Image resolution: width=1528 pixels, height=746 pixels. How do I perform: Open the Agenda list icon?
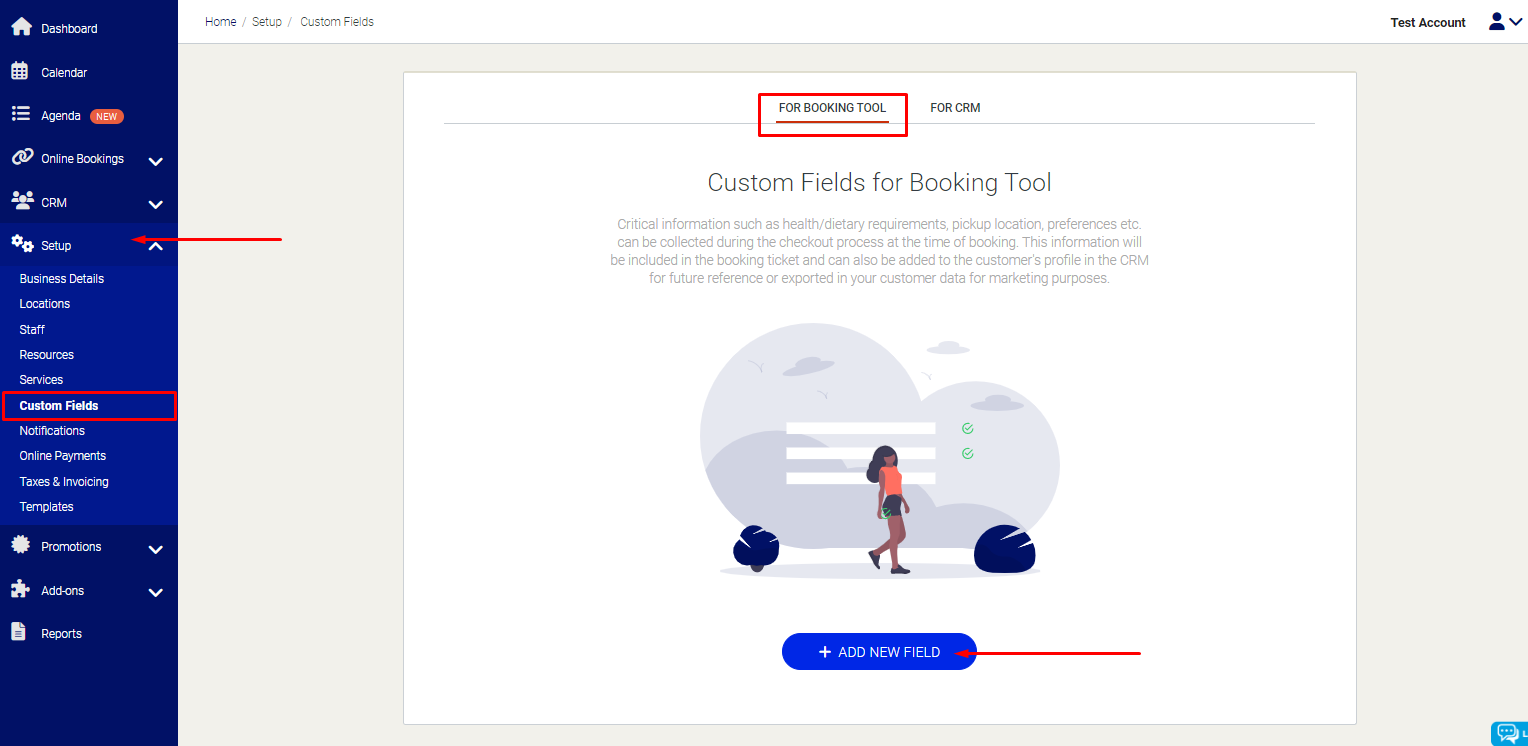pyautogui.click(x=21, y=114)
